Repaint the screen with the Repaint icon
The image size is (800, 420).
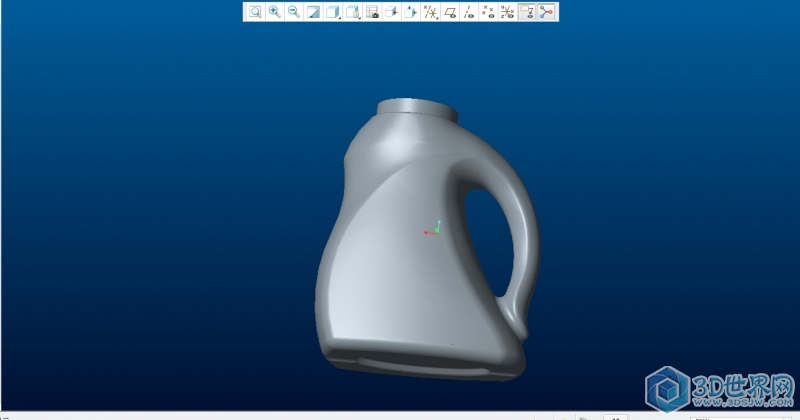[x=313, y=12]
